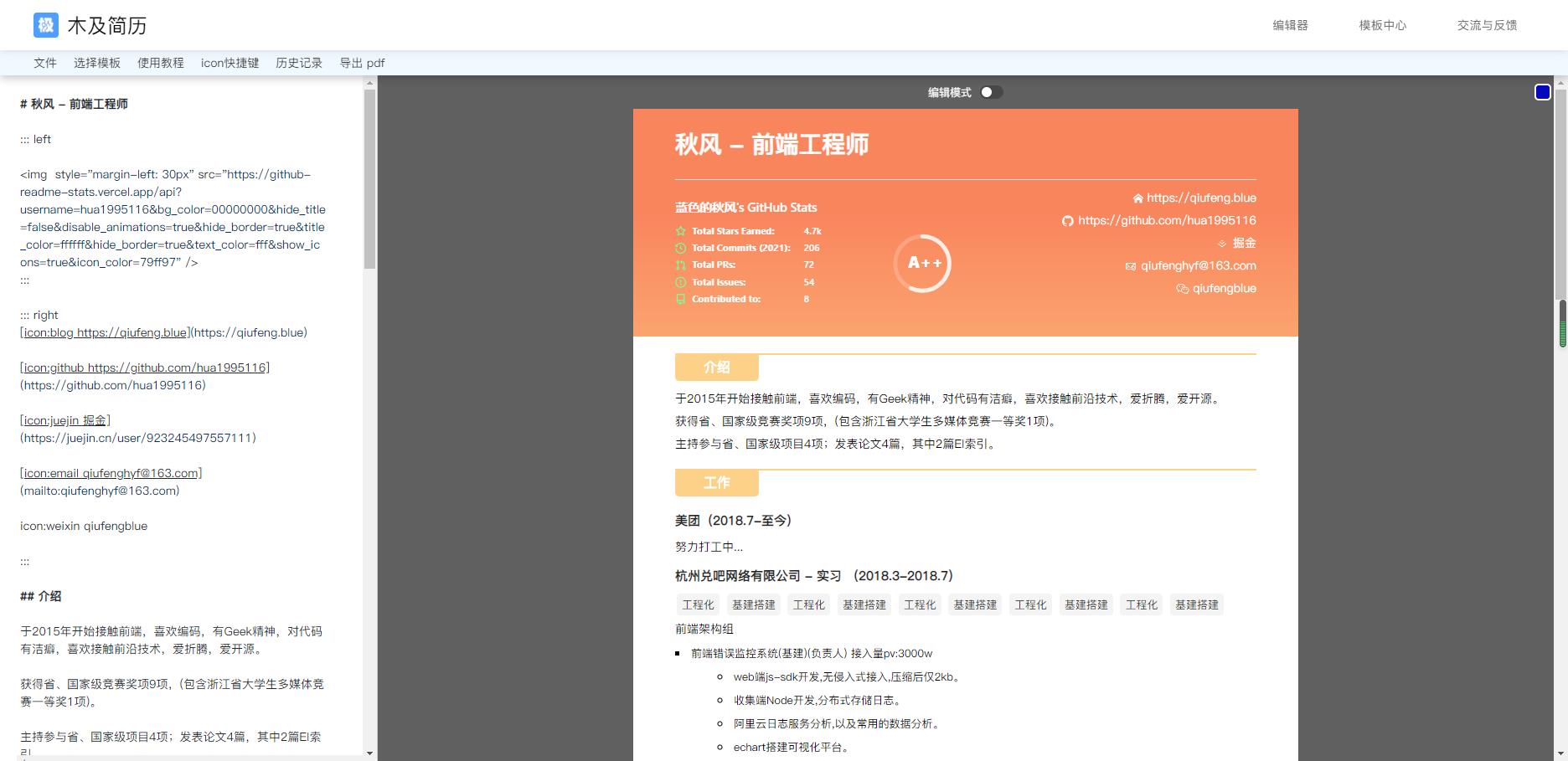Viewport: 1568px width, 761px height.
Task: Click the blue color swatch square
Action: pos(1543,92)
